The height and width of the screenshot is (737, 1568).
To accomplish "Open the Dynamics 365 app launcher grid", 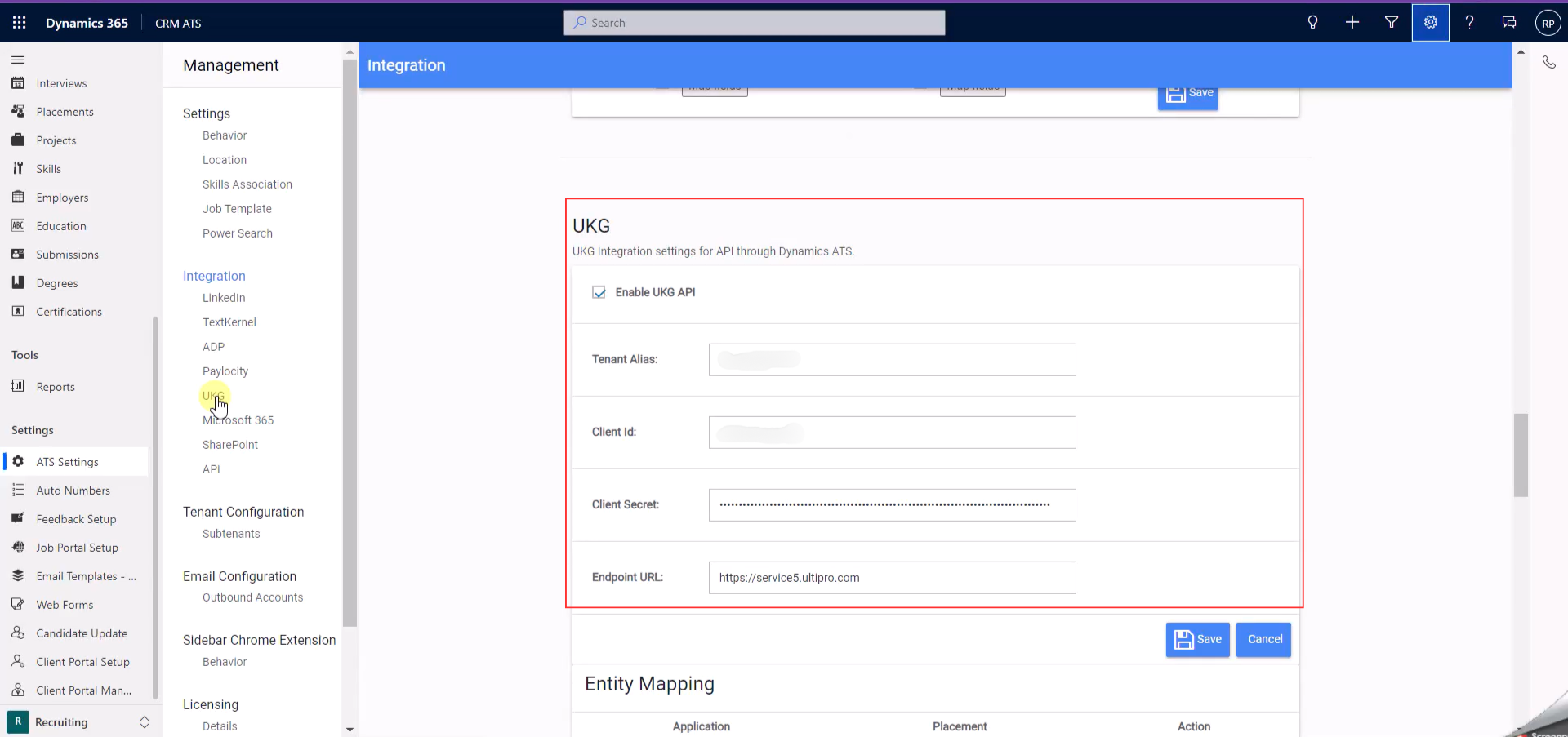I will click(x=19, y=23).
